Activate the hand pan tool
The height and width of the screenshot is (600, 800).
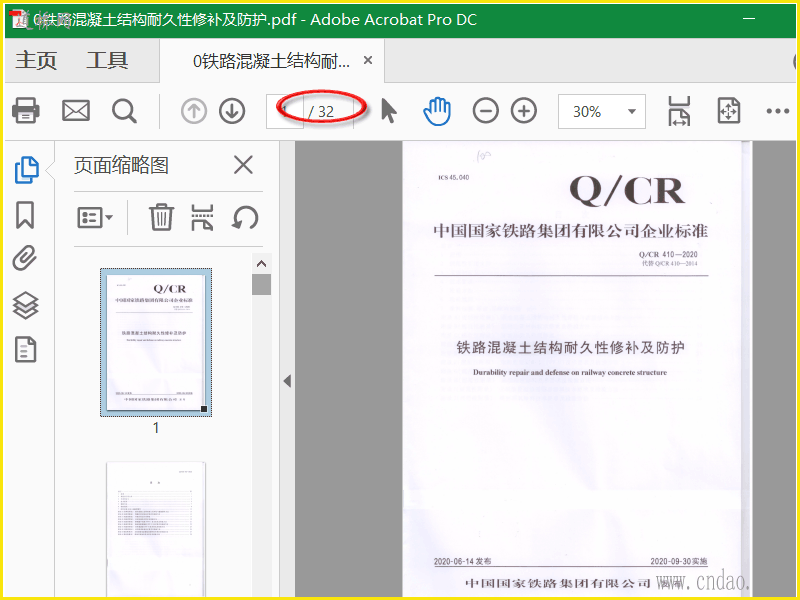click(437, 111)
